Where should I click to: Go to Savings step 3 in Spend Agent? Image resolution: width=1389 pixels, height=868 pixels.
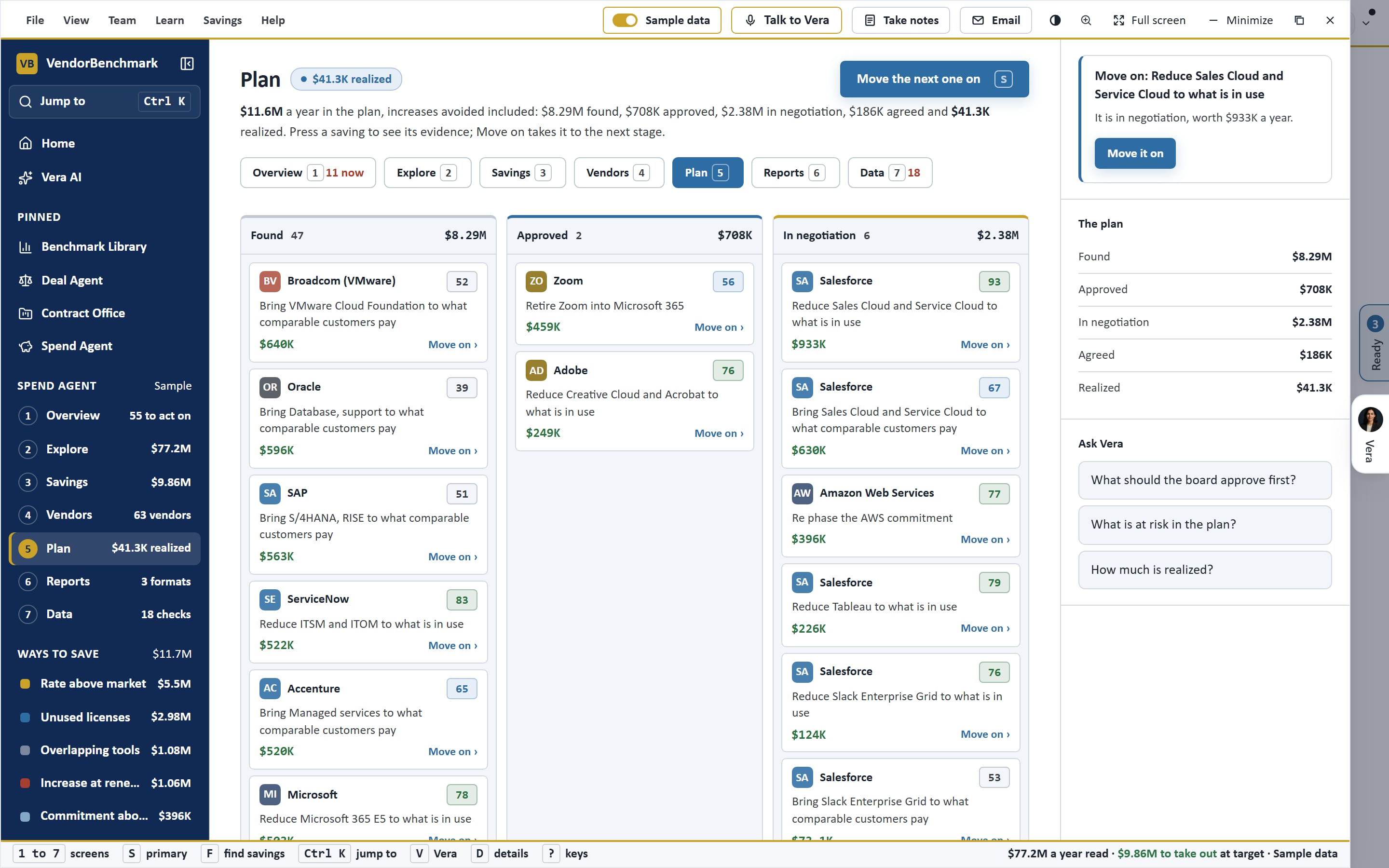(x=105, y=482)
